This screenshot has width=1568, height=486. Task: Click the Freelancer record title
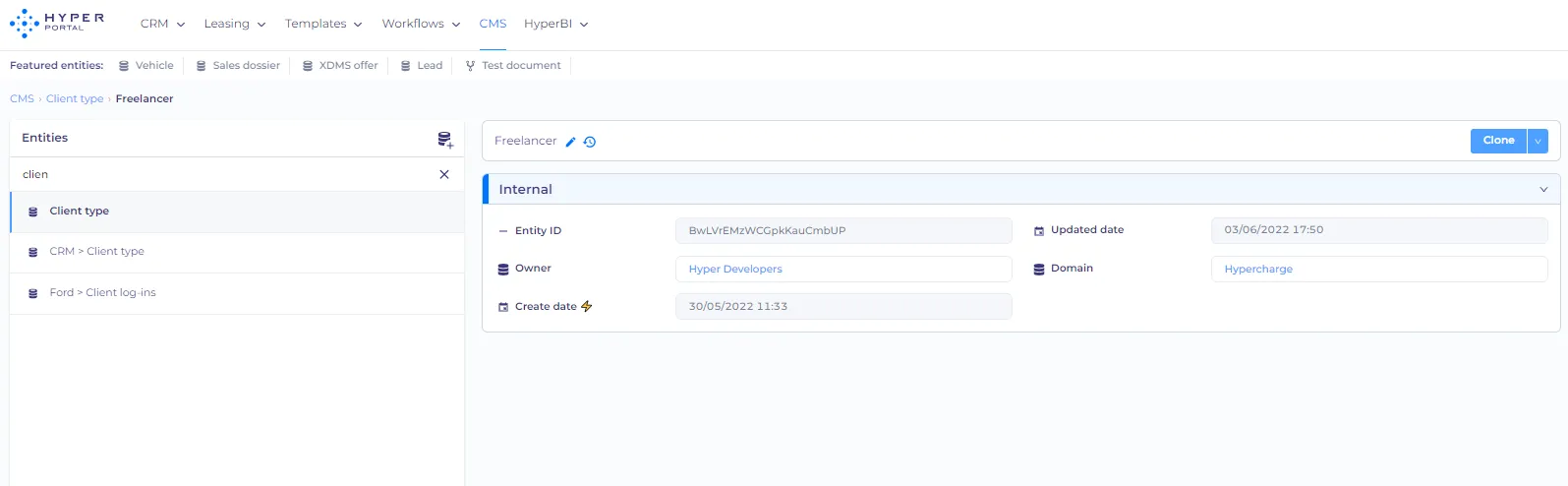(525, 141)
